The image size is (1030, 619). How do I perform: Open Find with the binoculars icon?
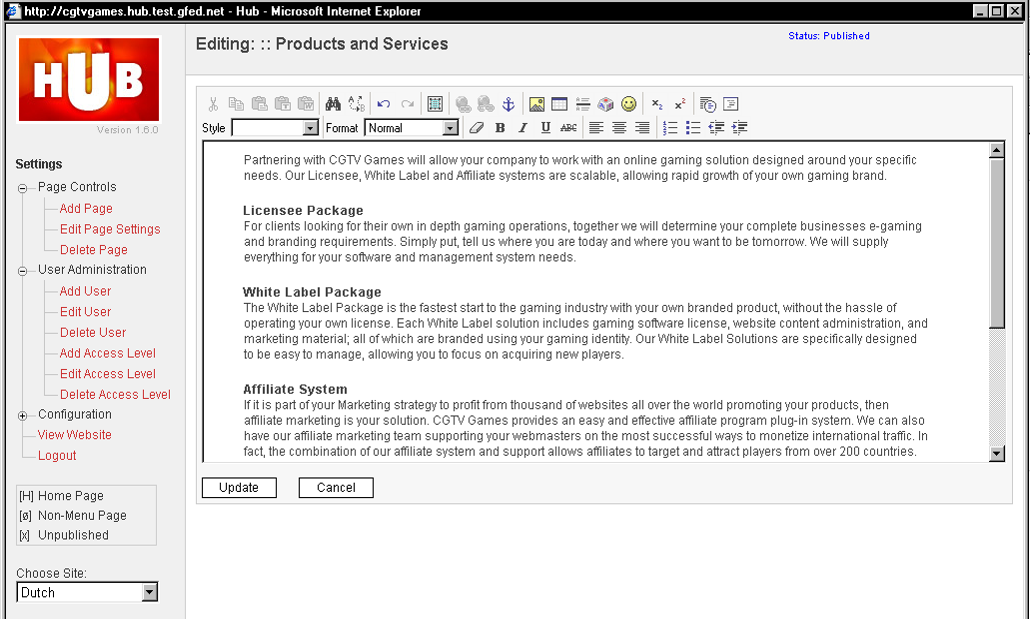tap(333, 104)
